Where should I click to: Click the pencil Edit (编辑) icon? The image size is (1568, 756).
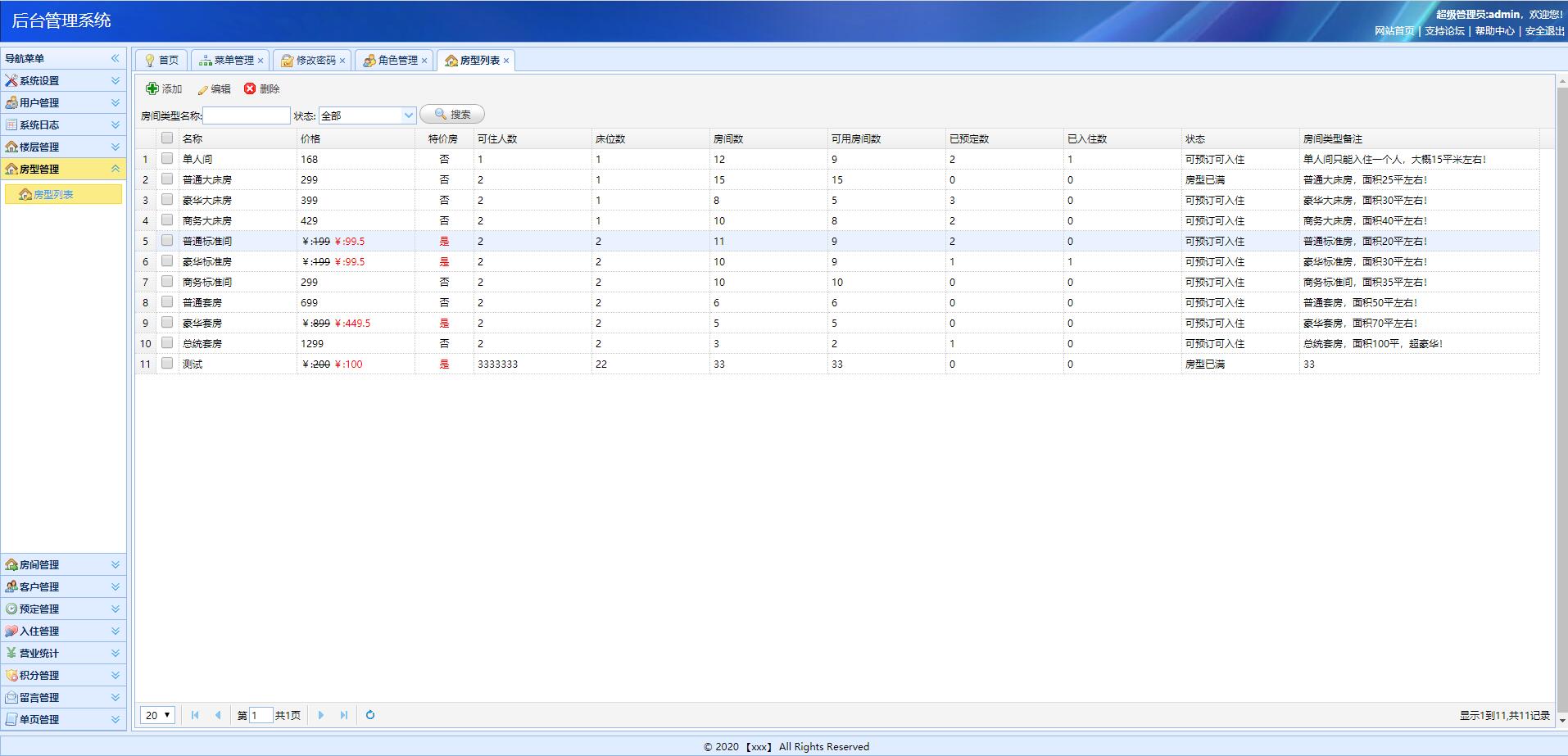click(202, 89)
